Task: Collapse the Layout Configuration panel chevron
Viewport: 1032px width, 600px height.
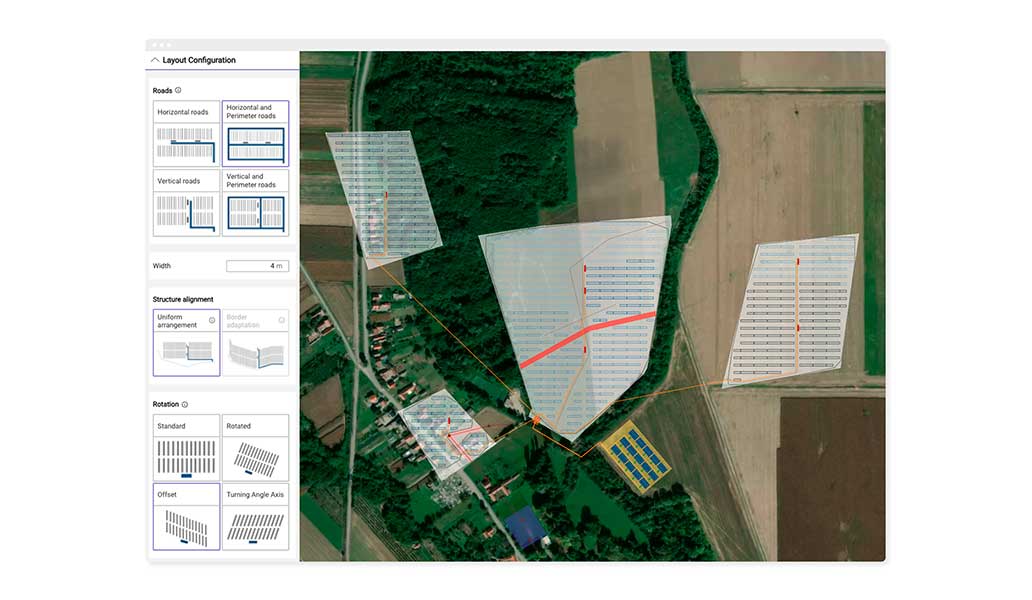Action: click(x=155, y=60)
